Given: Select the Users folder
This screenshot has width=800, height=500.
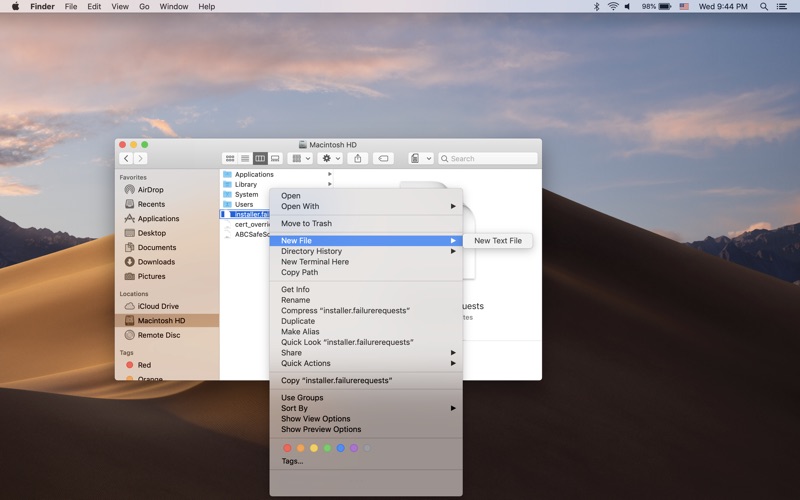Looking at the screenshot, I should tap(244, 204).
